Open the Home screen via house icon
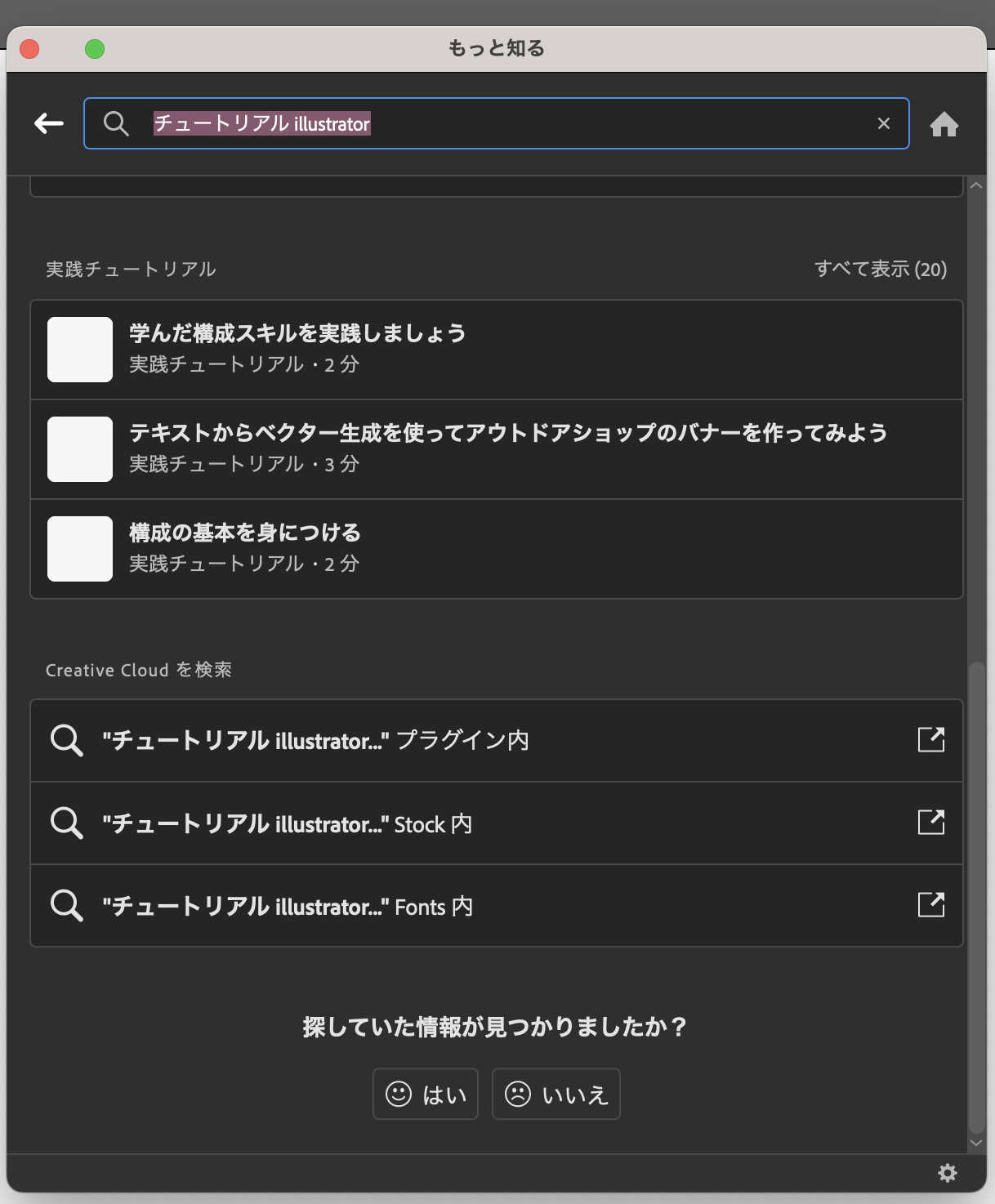 (x=945, y=123)
